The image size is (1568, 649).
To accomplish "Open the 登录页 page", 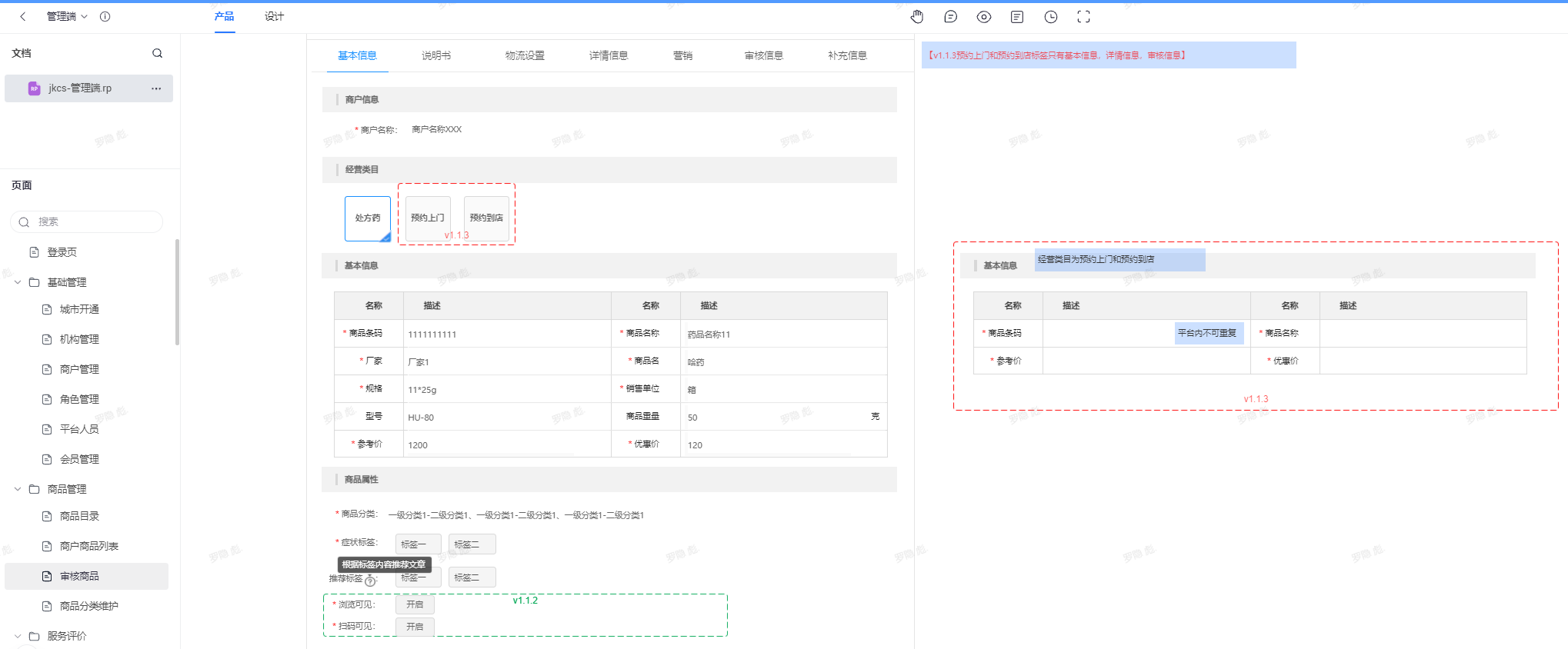I will (x=62, y=252).
